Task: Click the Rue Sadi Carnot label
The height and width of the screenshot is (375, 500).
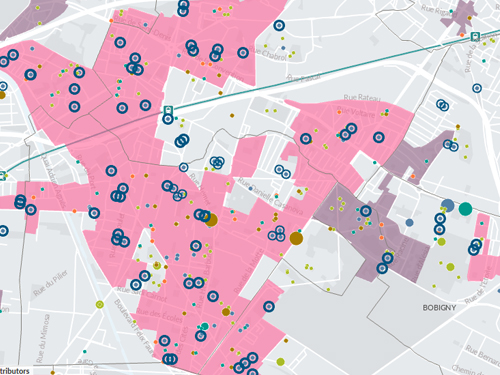Action: pos(142,294)
